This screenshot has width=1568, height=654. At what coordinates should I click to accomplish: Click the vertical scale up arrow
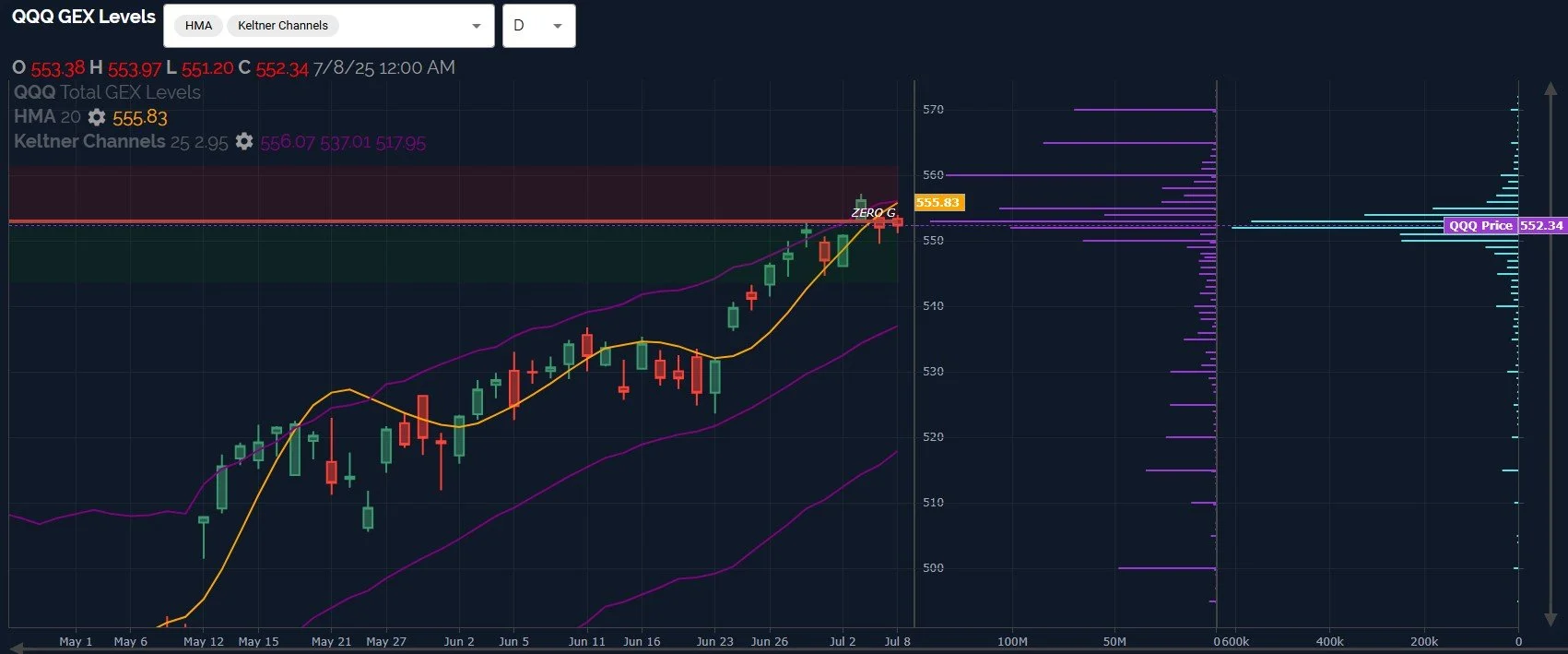click(1550, 89)
